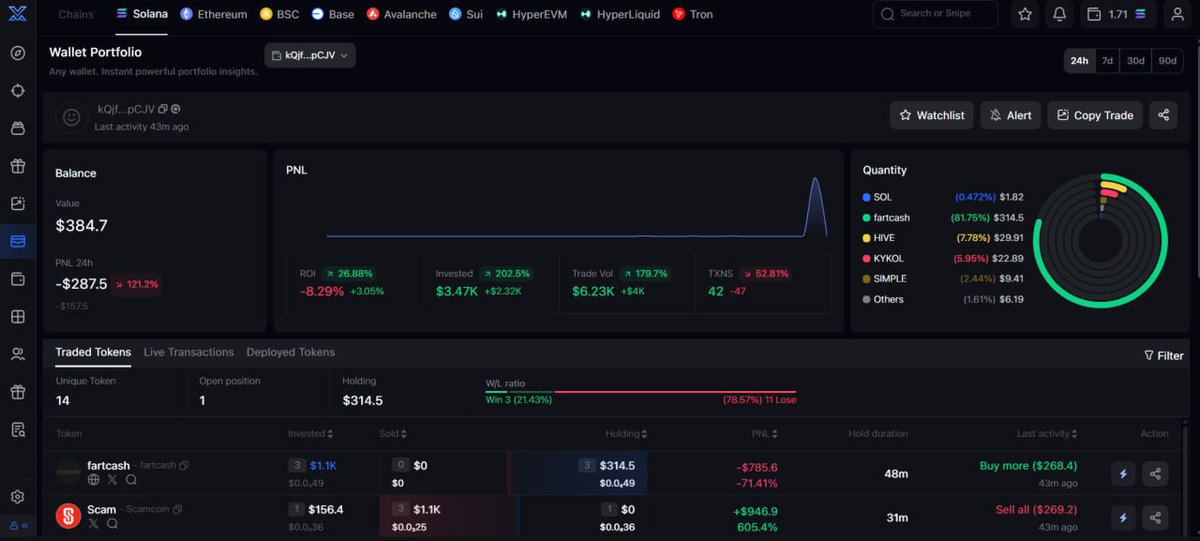This screenshot has height=541, width=1200.
Task: Open the settings gear in sidebar
Action: coord(18,497)
